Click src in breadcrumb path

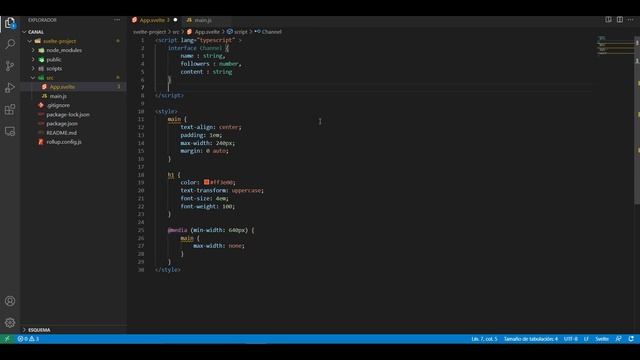click(176, 32)
